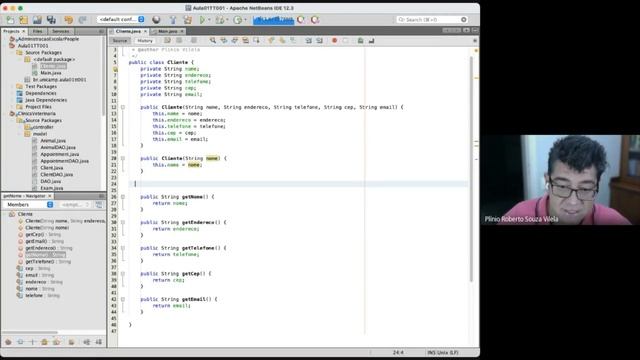640x360 pixels.
Task: Click the Redo toolbar icon
Action: point(82,20)
